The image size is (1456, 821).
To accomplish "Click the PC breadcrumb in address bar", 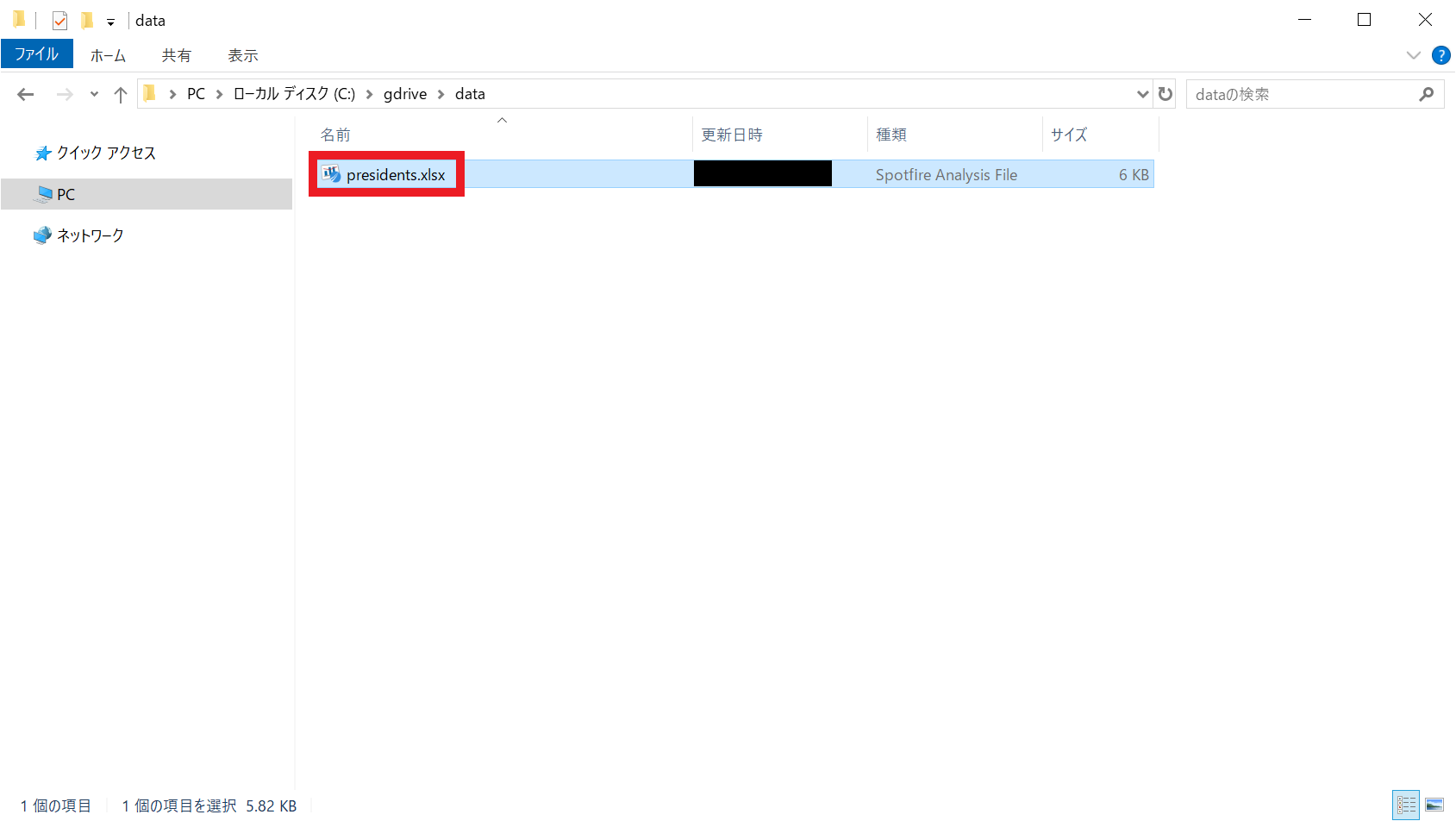I will pos(197,94).
